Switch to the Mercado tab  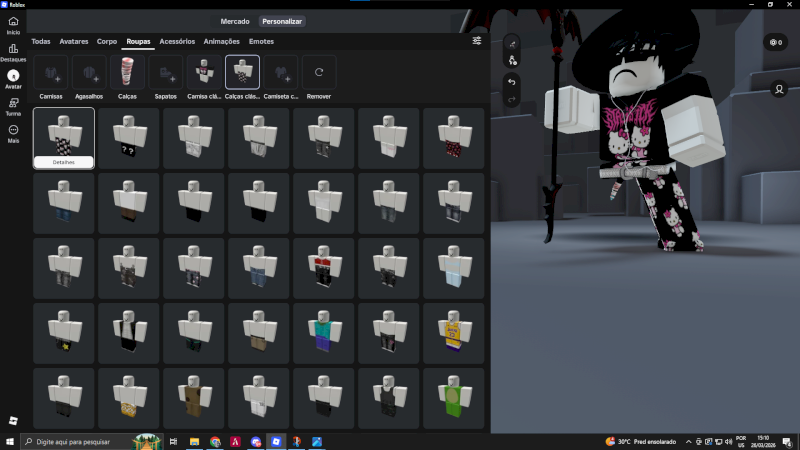click(x=235, y=21)
